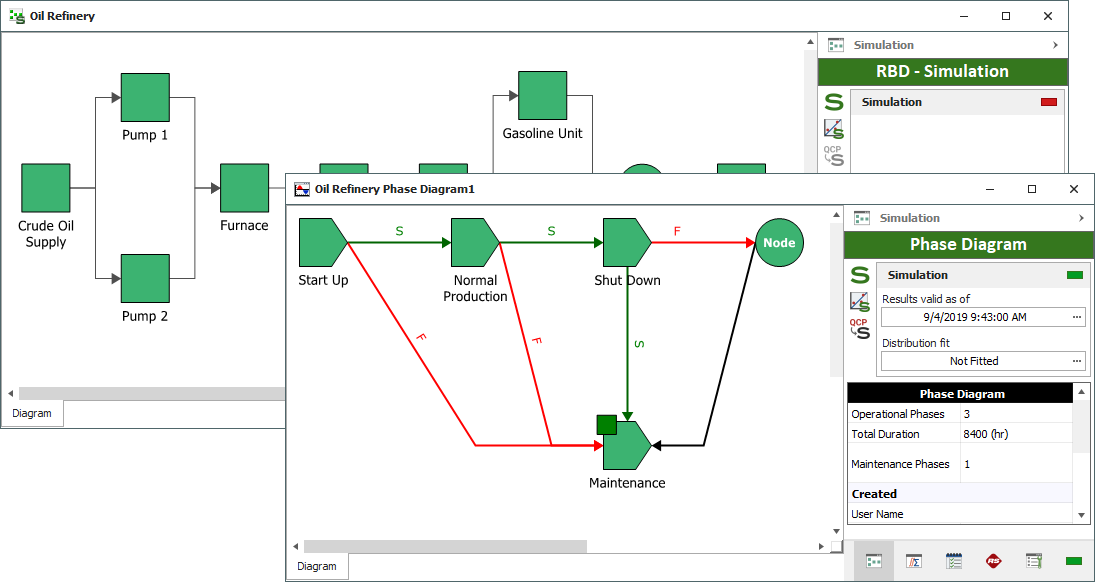The width and height of the screenshot is (1095, 582).
Task: Select the Simulation page icon in bottom bar
Action: pos(874,561)
